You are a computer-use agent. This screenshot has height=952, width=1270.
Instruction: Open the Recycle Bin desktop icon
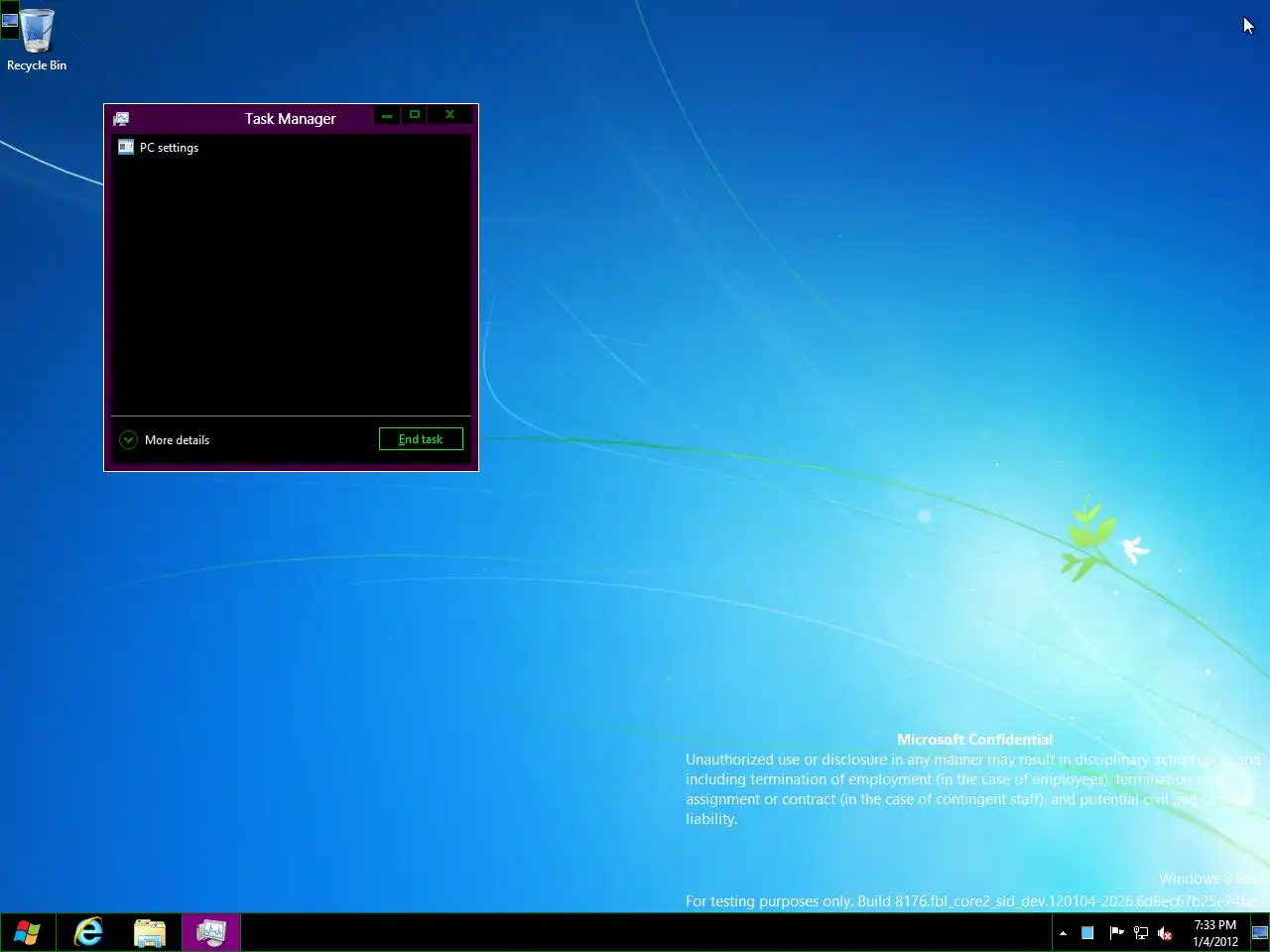[37, 40]
